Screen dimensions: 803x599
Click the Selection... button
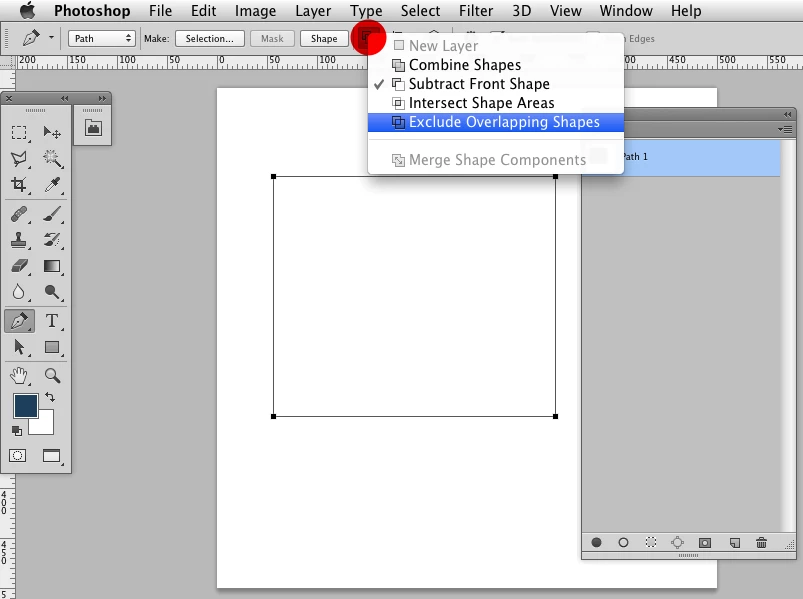(x=209, y=38)
